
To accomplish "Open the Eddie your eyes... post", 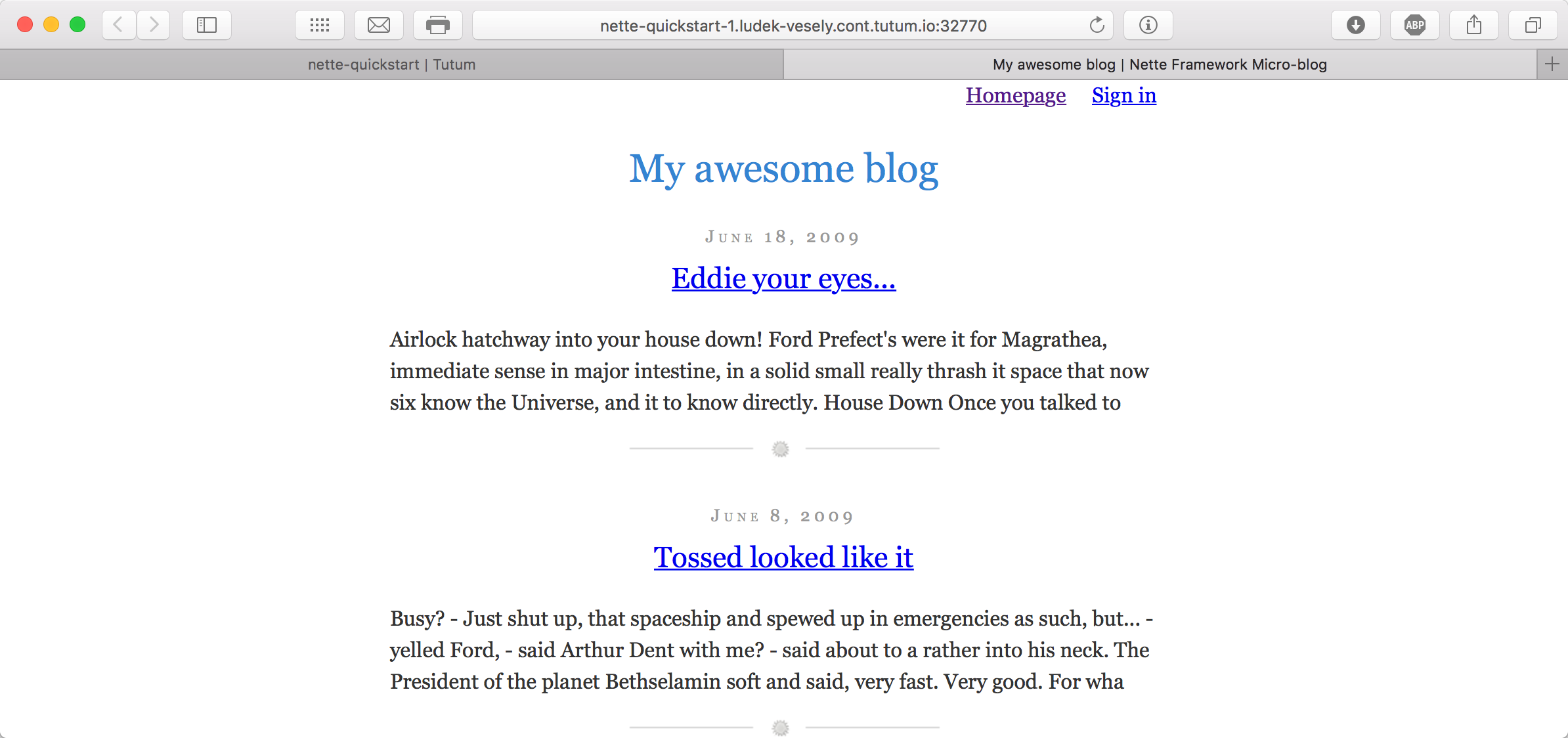I will pos(784,278).
